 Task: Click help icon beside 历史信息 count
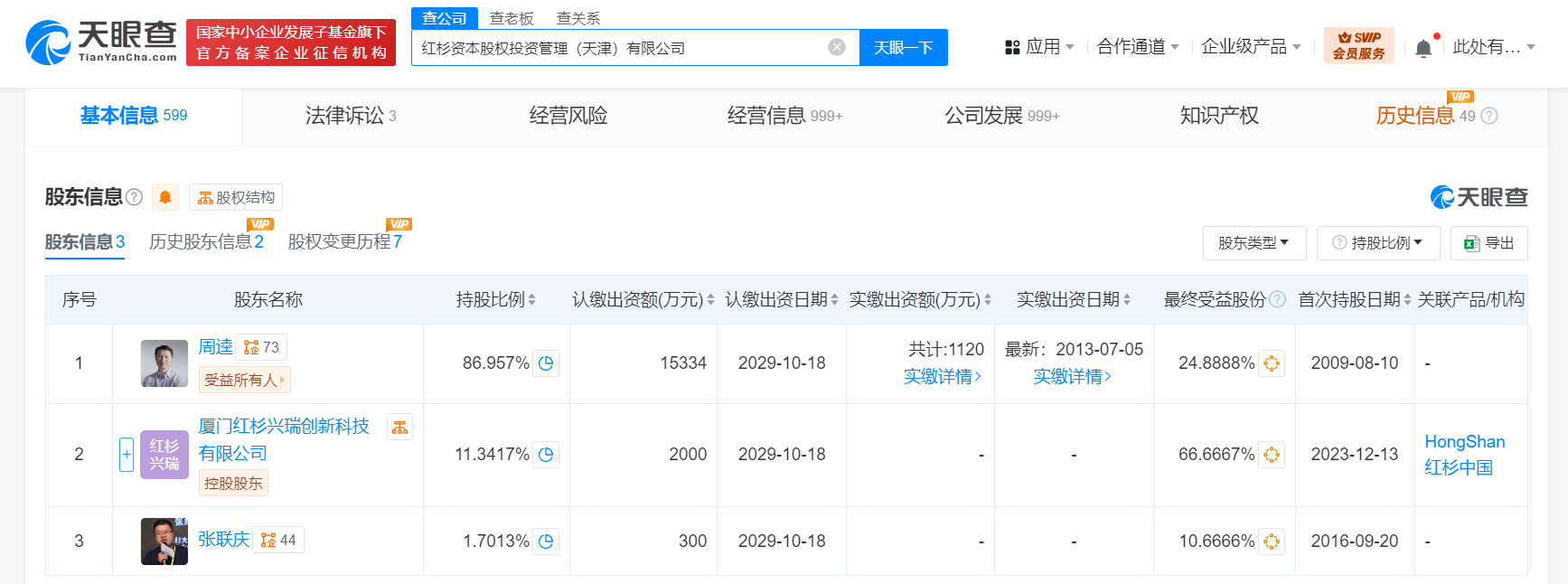coord(1489,116)
